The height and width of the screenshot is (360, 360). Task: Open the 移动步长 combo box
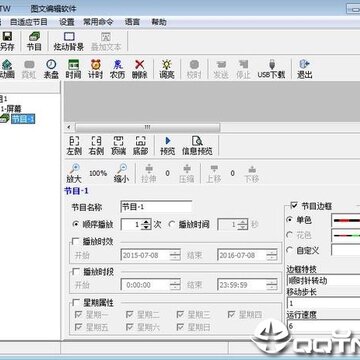click(x=323, y=303)
